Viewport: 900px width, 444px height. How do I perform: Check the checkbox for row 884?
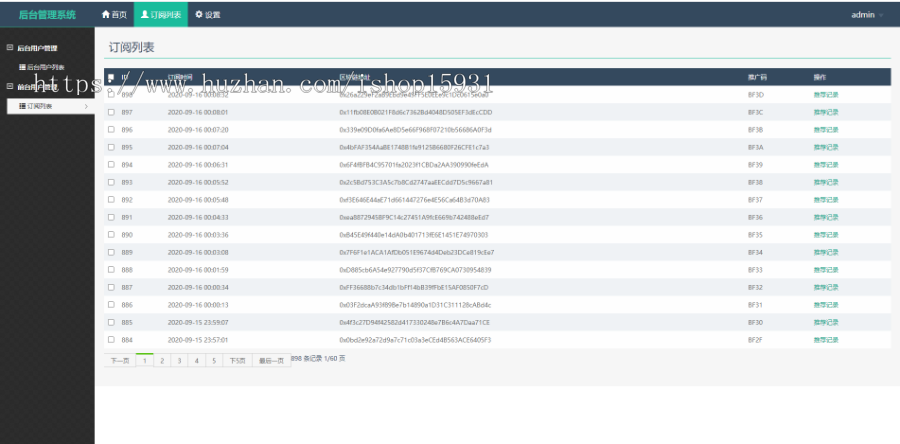coord(111,340)
